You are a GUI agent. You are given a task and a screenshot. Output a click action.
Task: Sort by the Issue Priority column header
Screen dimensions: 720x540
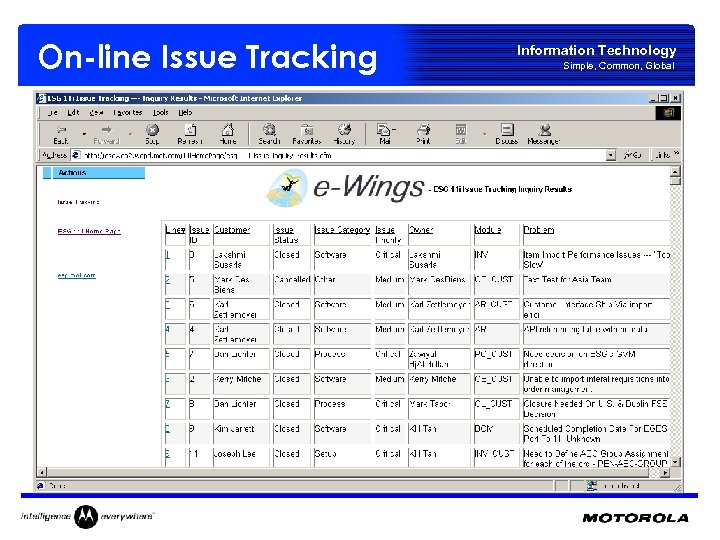click(x=388, y=235)
